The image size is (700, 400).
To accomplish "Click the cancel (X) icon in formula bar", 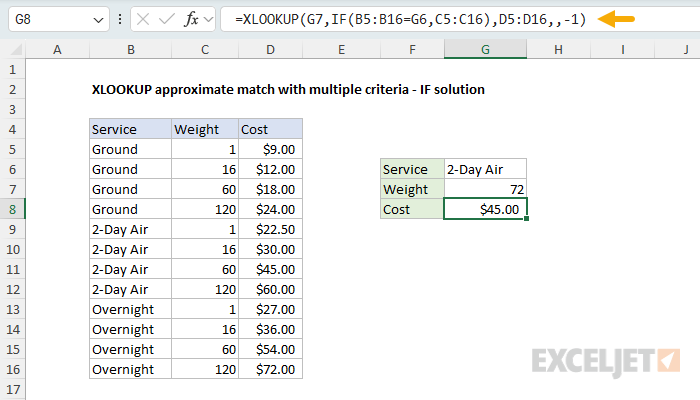I will pos(143,19).
